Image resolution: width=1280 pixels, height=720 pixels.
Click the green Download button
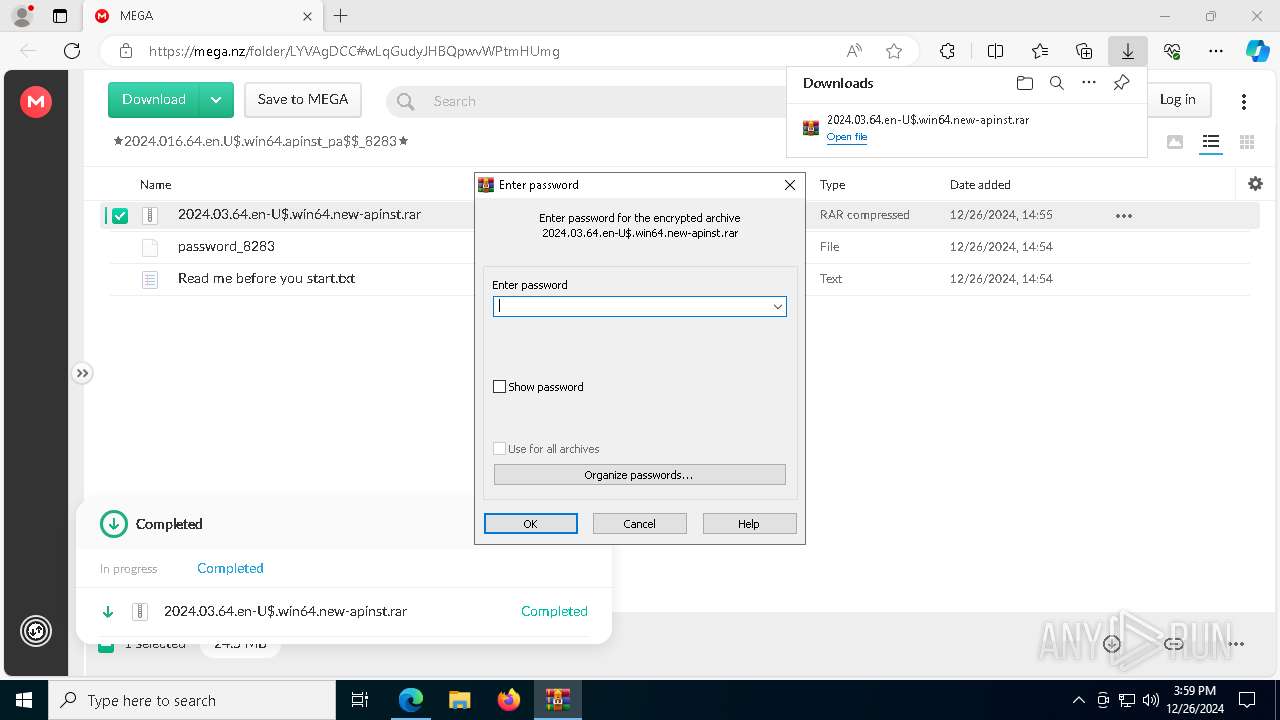(154, 100)
